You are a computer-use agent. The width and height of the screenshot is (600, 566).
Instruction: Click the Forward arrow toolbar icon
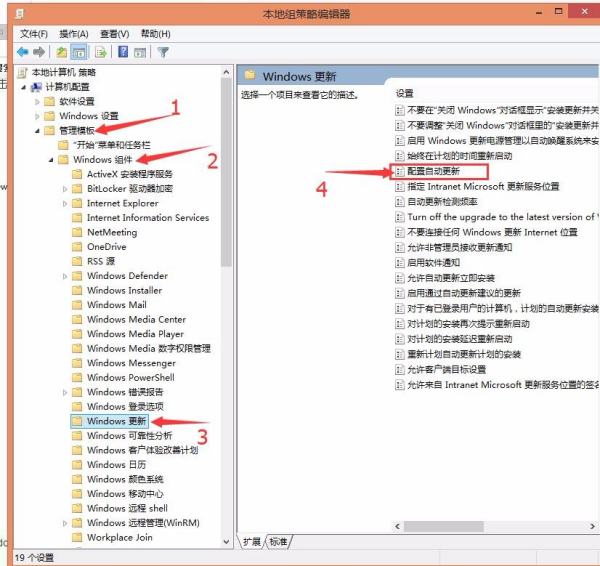(39, 52)
